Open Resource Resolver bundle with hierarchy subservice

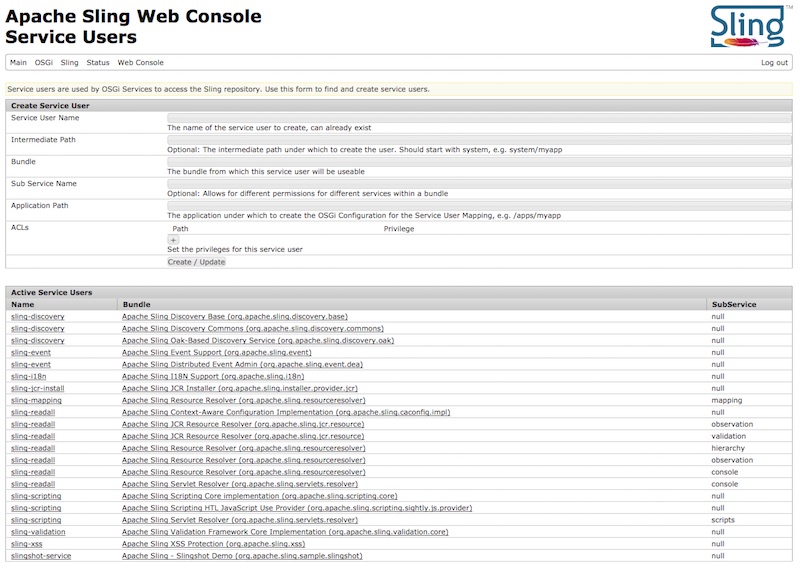click(243, 448)
